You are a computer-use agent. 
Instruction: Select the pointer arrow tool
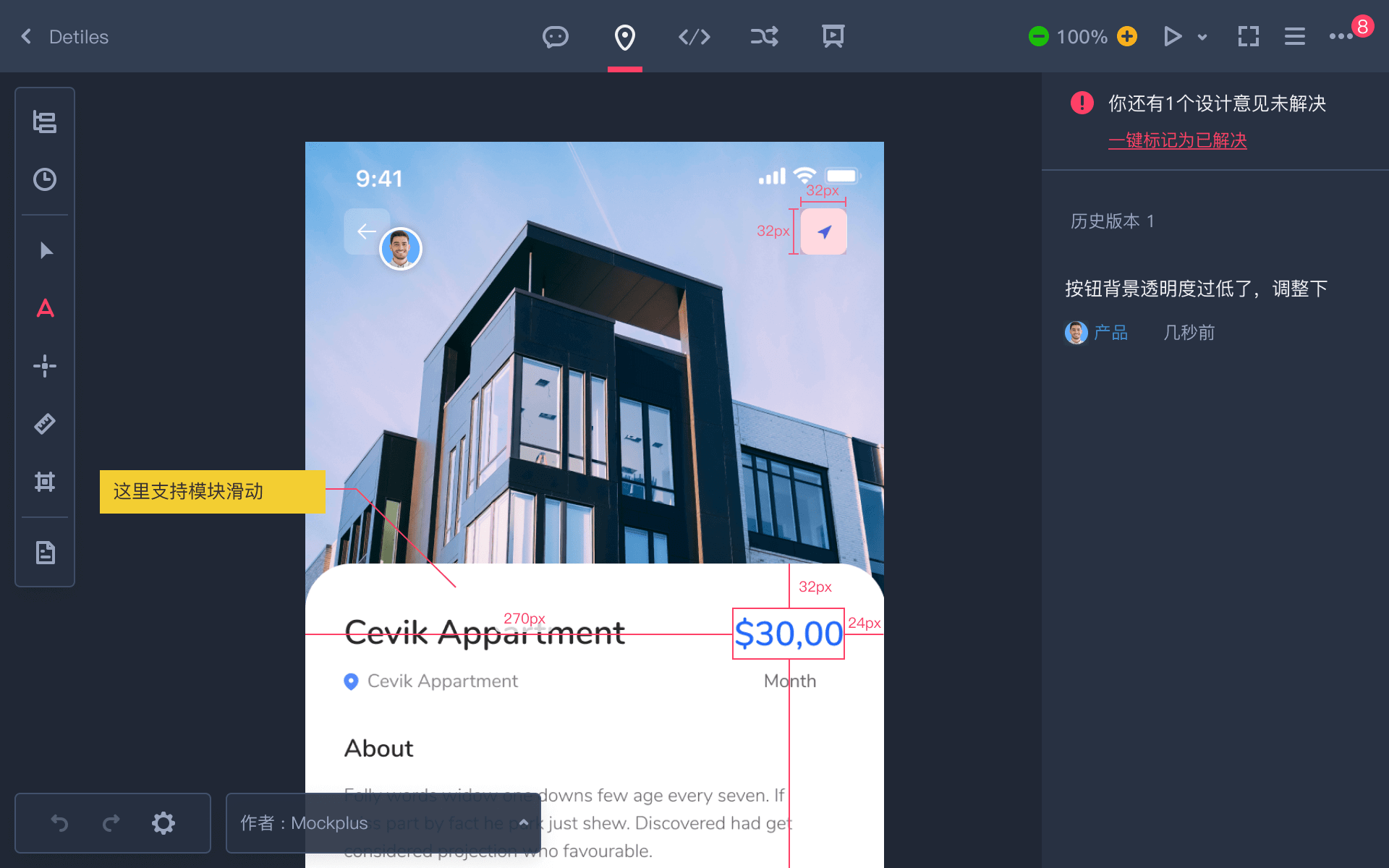[x=46, y=250]
